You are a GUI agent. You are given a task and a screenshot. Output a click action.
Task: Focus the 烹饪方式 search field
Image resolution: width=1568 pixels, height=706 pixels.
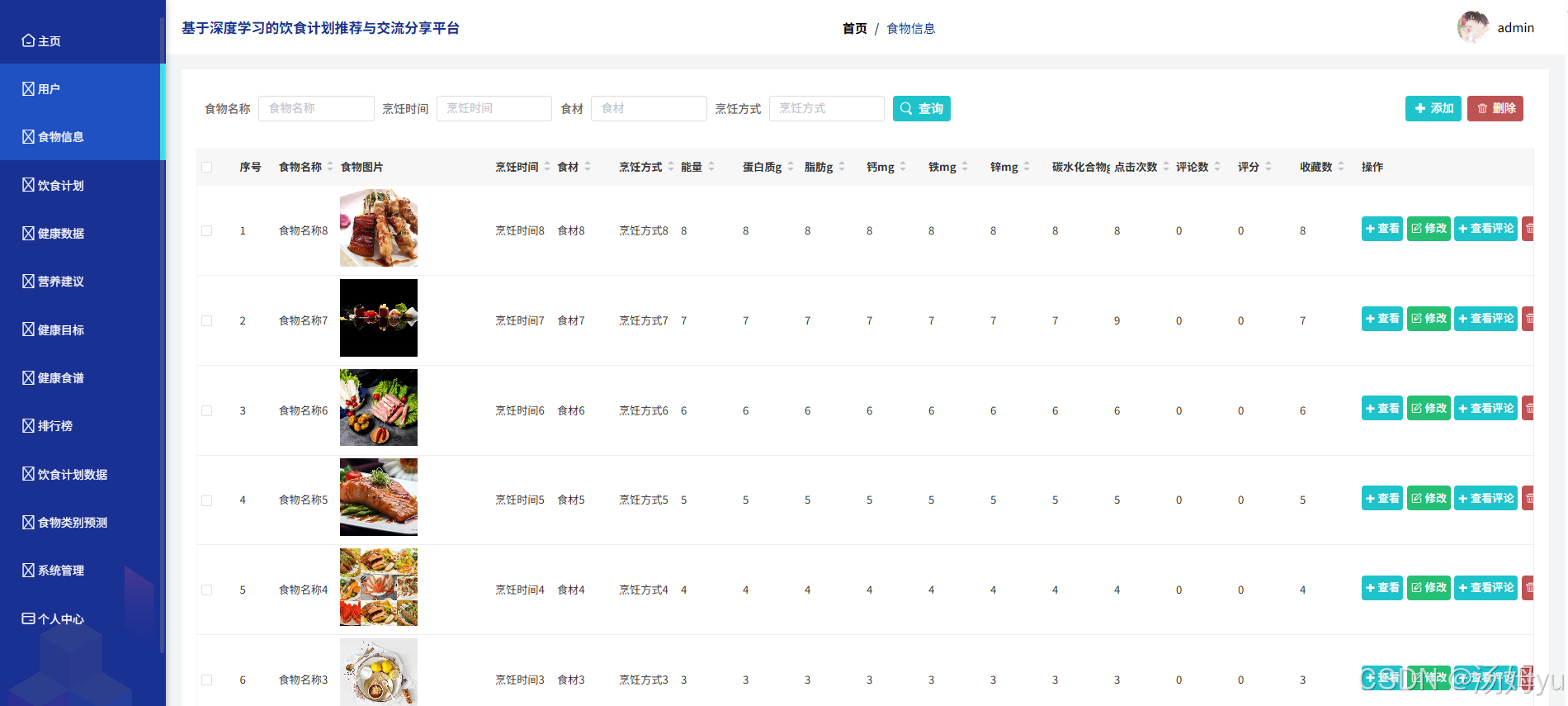click(827, 108)
